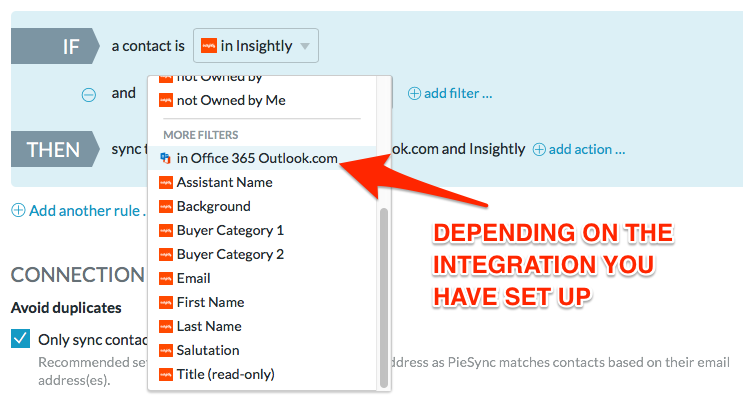Click the Insightly icon beside Last Name

tap(165, 327)
